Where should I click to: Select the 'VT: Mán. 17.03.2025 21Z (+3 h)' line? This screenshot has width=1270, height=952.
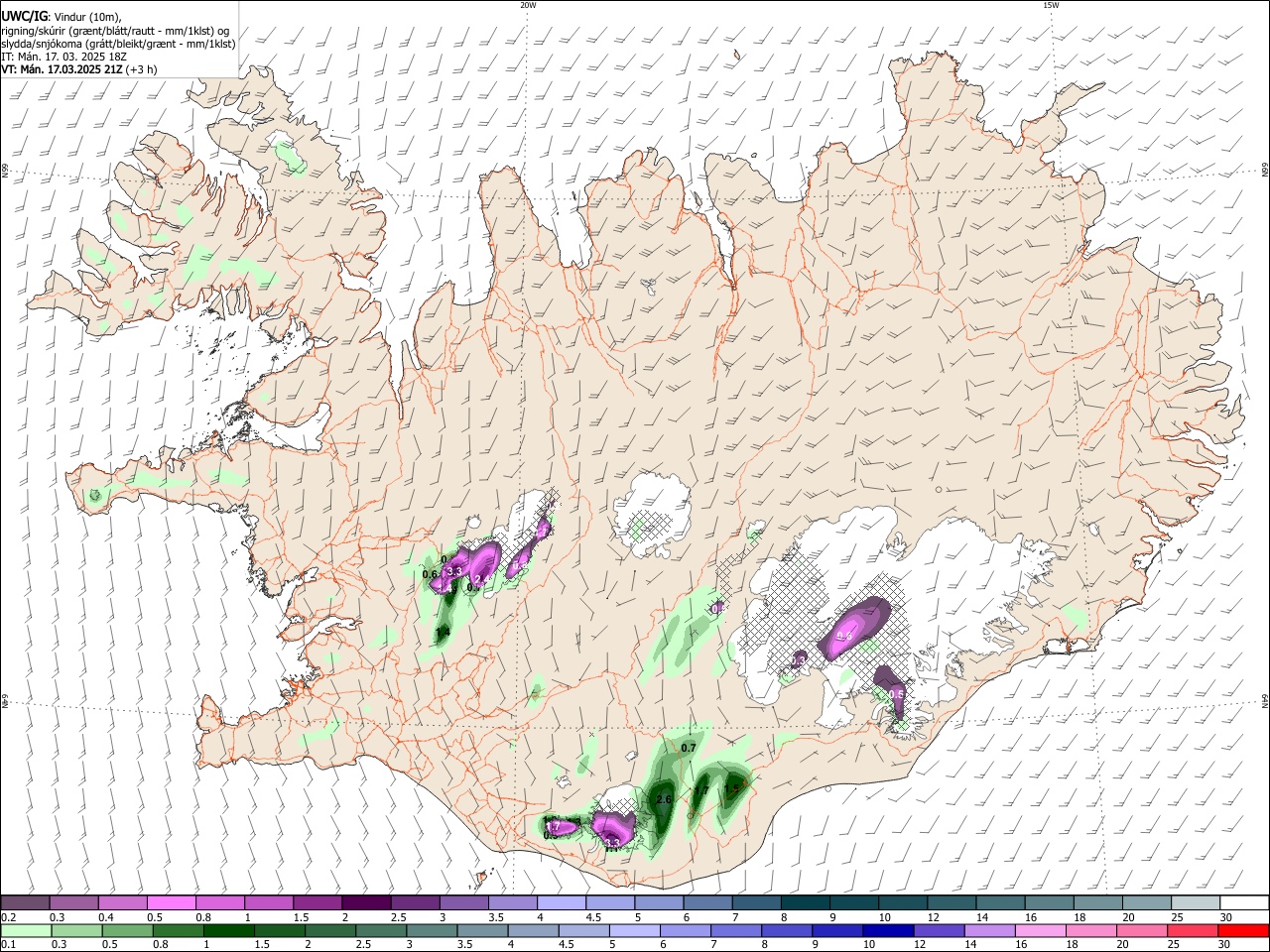(x=78, y=69)
